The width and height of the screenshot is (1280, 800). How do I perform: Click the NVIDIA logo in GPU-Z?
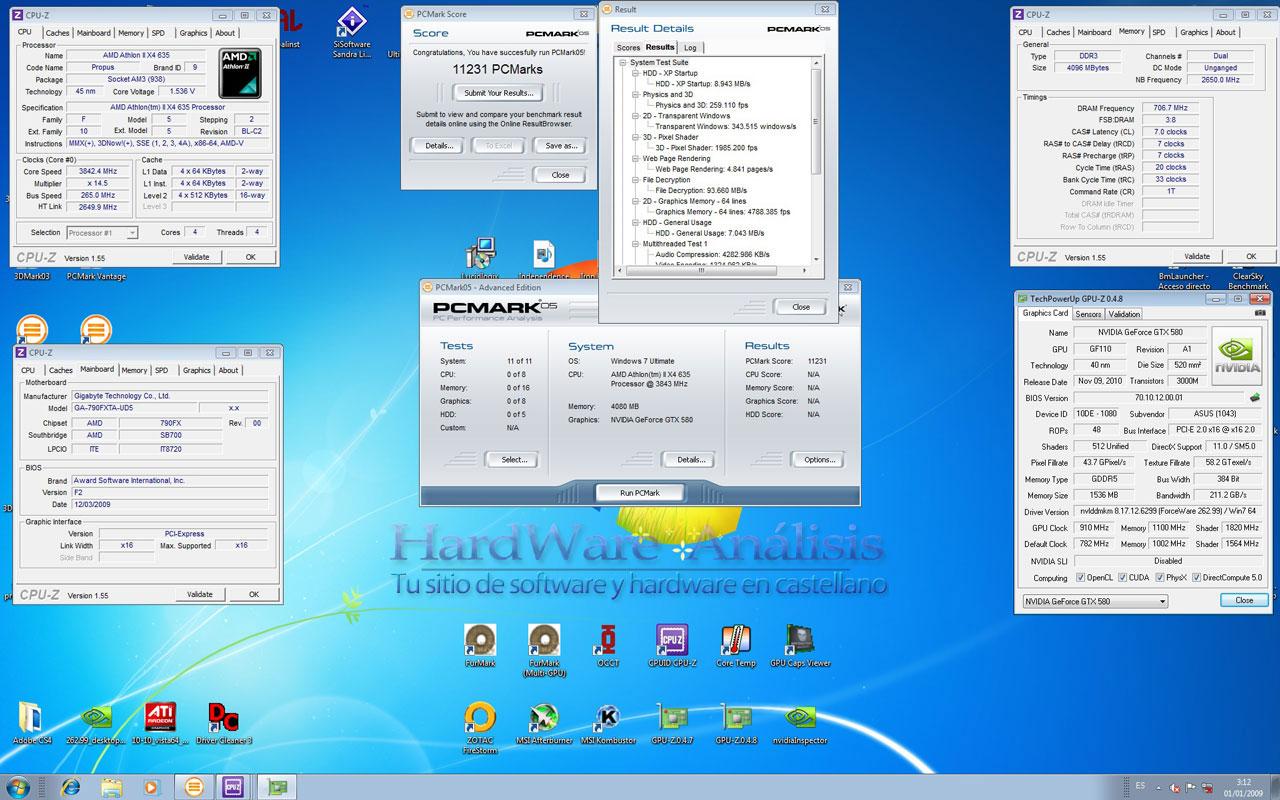point(1237,355)
